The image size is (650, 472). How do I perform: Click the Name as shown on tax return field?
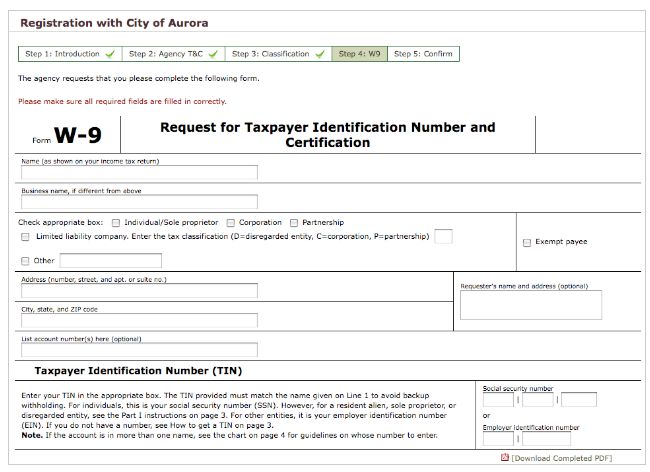coord(139,172)
